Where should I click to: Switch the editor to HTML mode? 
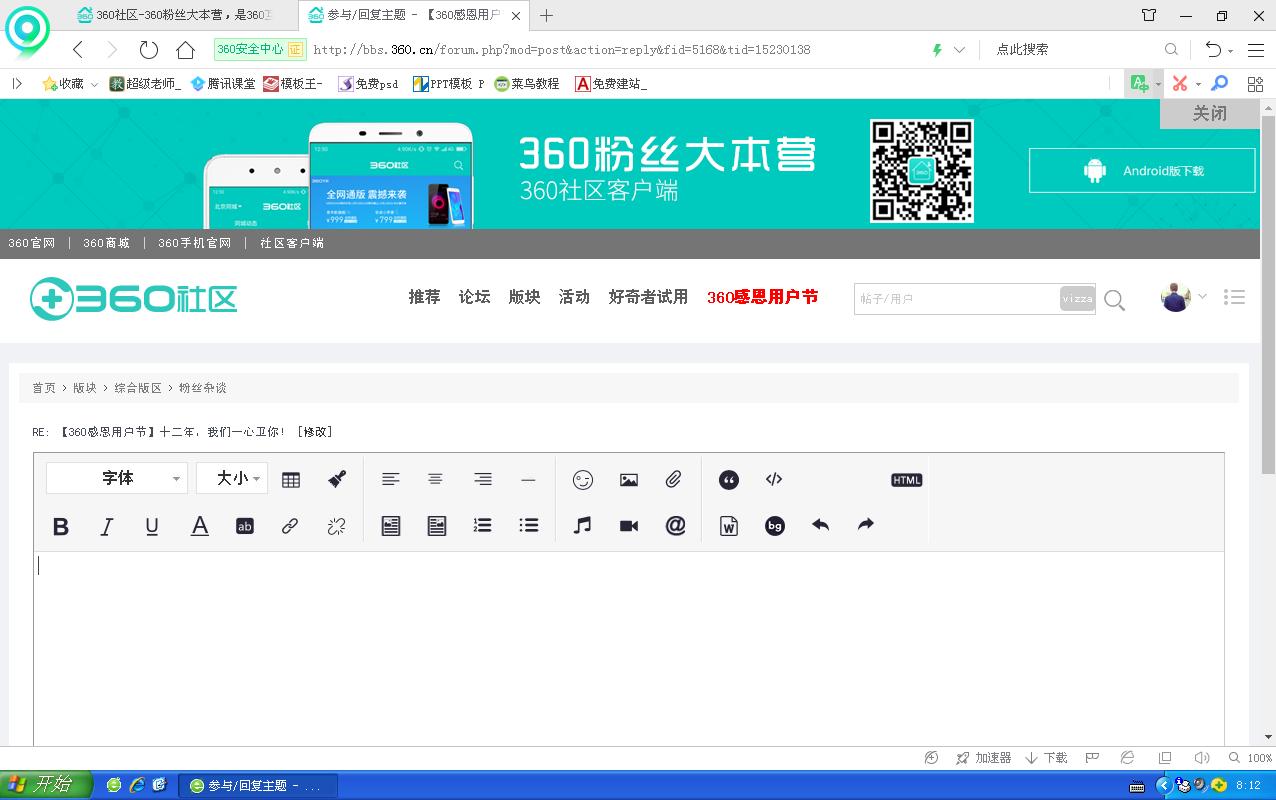point(907,480)
